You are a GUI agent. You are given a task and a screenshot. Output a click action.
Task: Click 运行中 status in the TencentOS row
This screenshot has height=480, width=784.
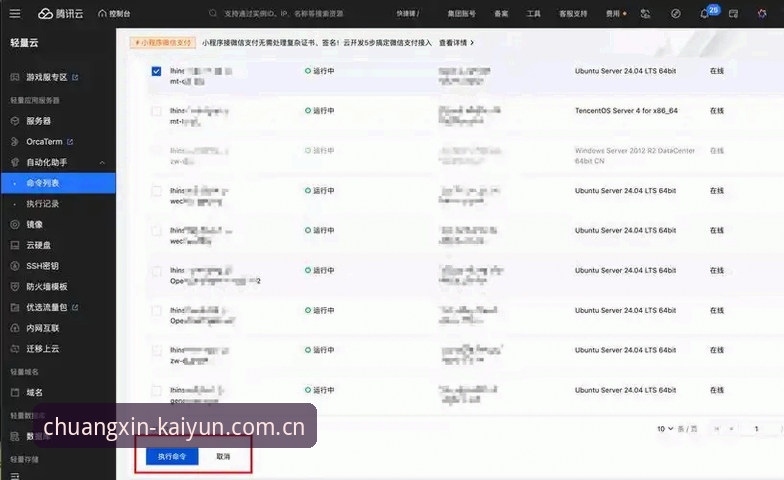point(324,111)
